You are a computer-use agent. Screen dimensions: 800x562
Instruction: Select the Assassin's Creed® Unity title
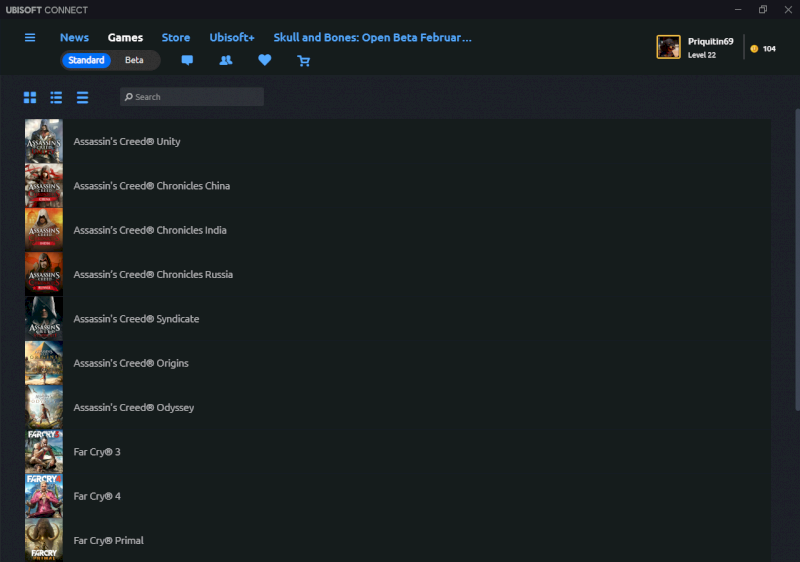pos(127,142)
